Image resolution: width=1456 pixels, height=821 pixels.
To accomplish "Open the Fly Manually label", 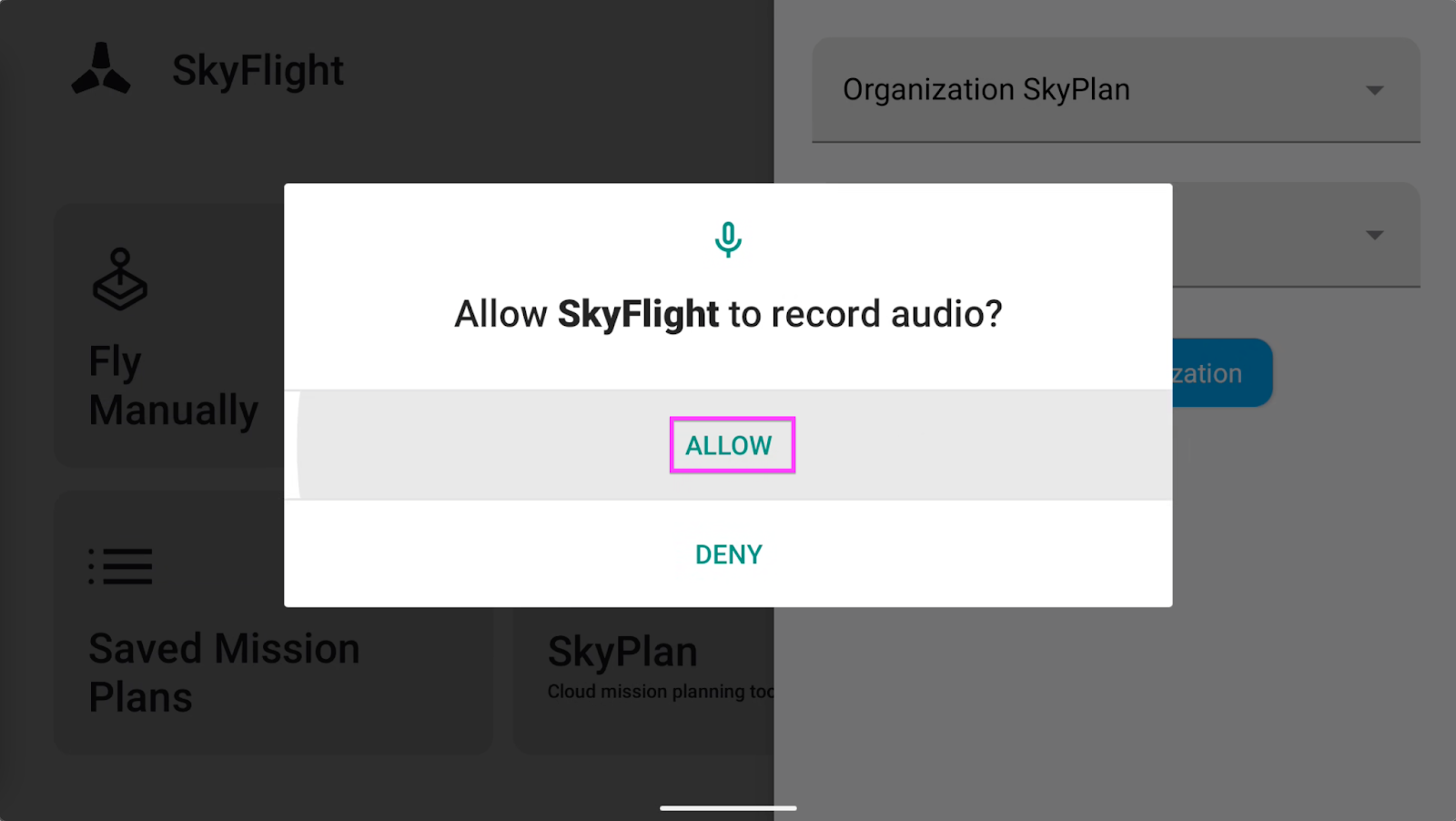I will 173,386.
